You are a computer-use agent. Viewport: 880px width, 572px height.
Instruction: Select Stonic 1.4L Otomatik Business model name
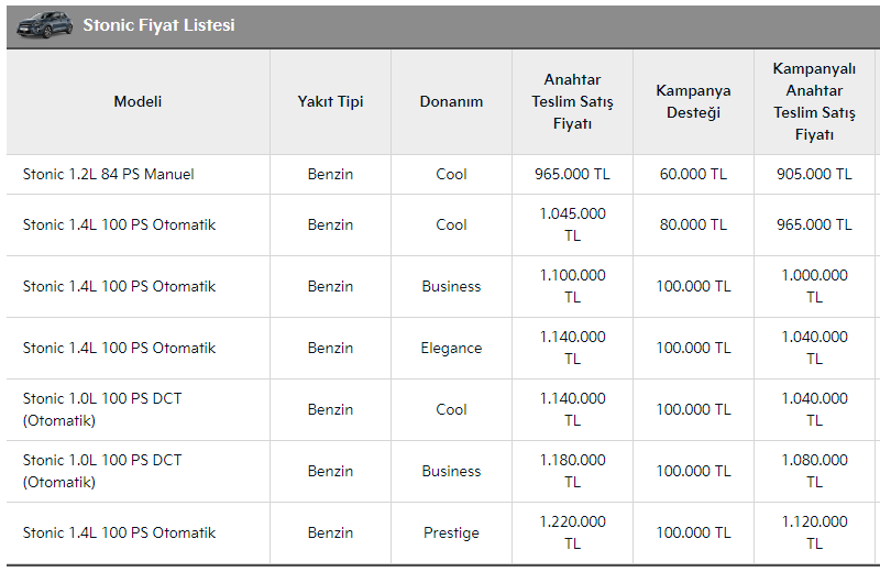point(119,286)
